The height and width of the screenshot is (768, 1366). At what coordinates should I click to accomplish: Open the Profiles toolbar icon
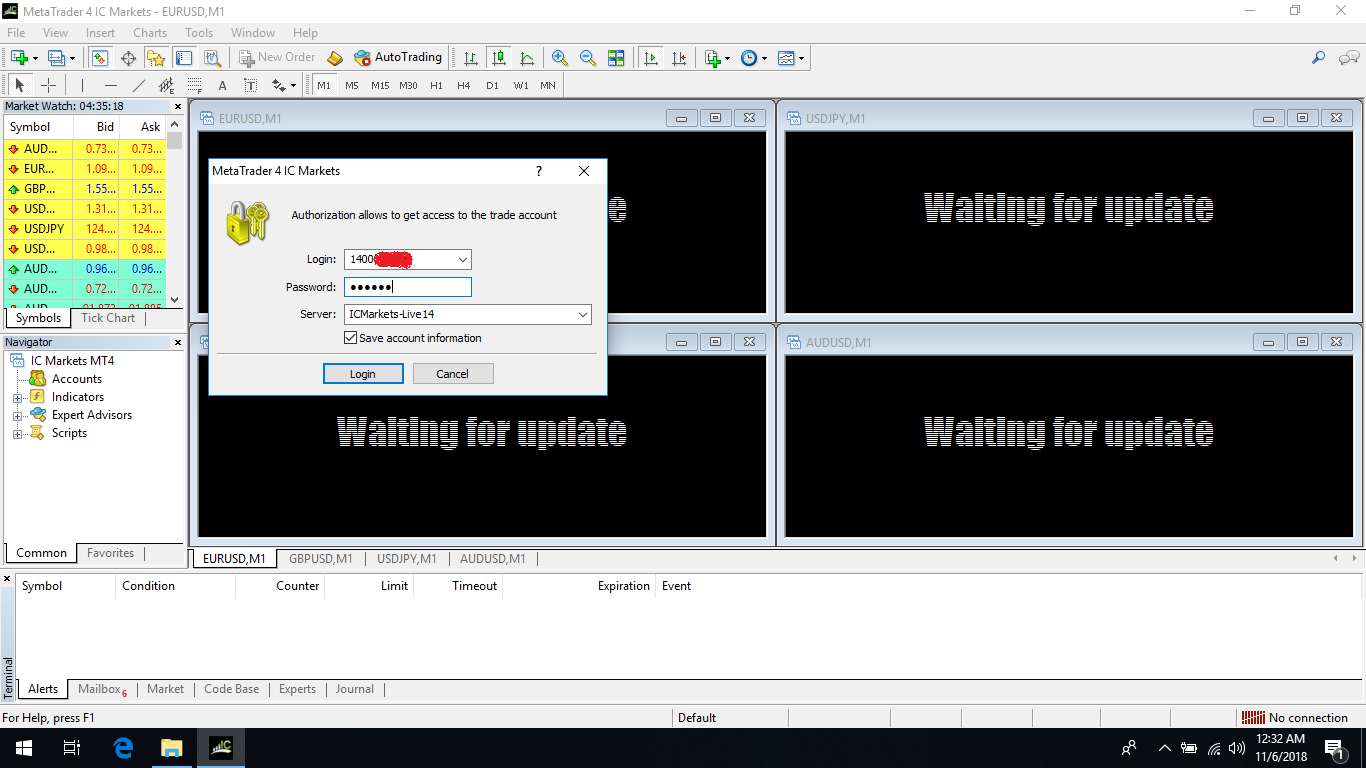coord(56,58)
